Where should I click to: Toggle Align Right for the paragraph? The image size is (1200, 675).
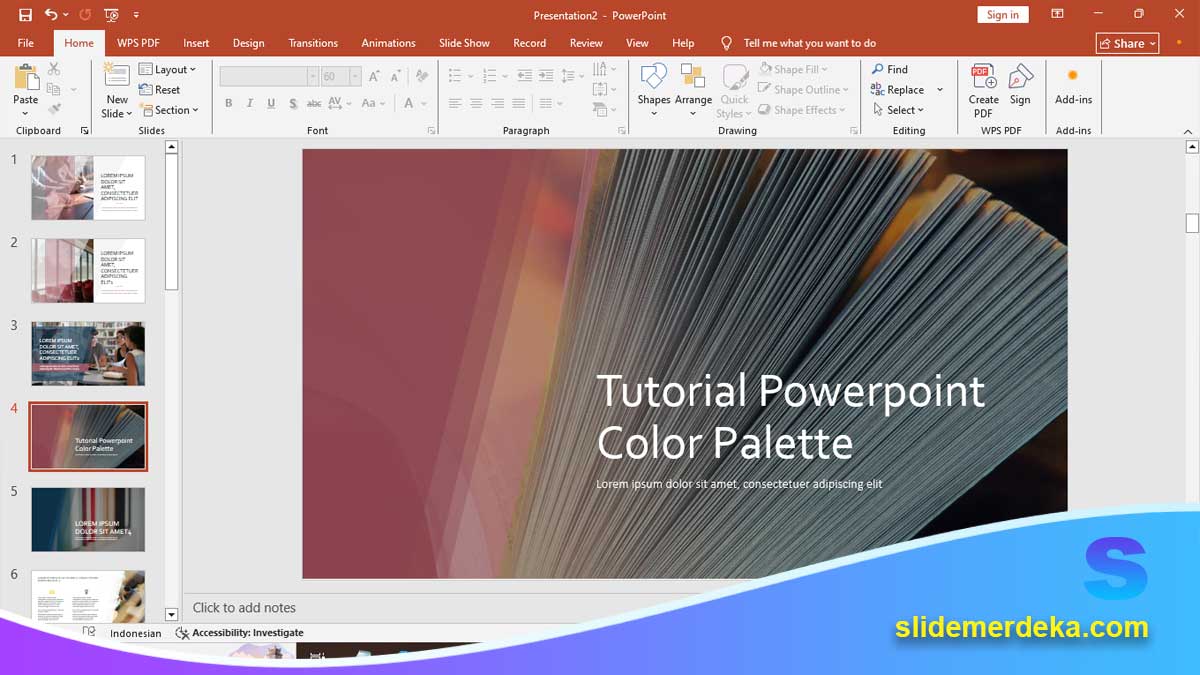point(497,103)
